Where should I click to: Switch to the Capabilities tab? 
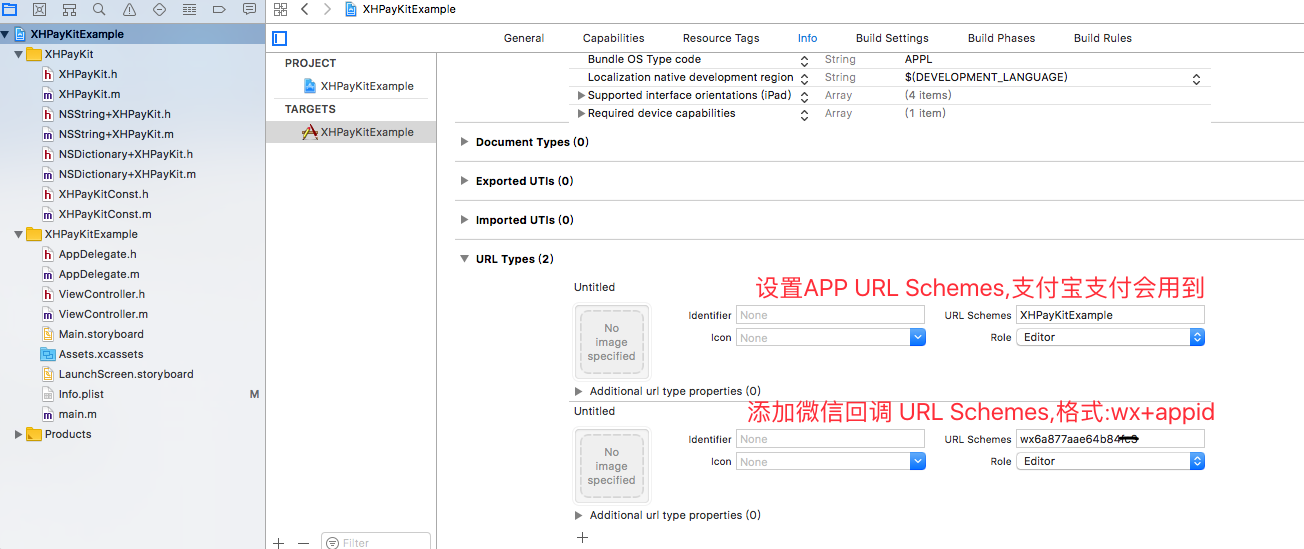pos(614,38)
